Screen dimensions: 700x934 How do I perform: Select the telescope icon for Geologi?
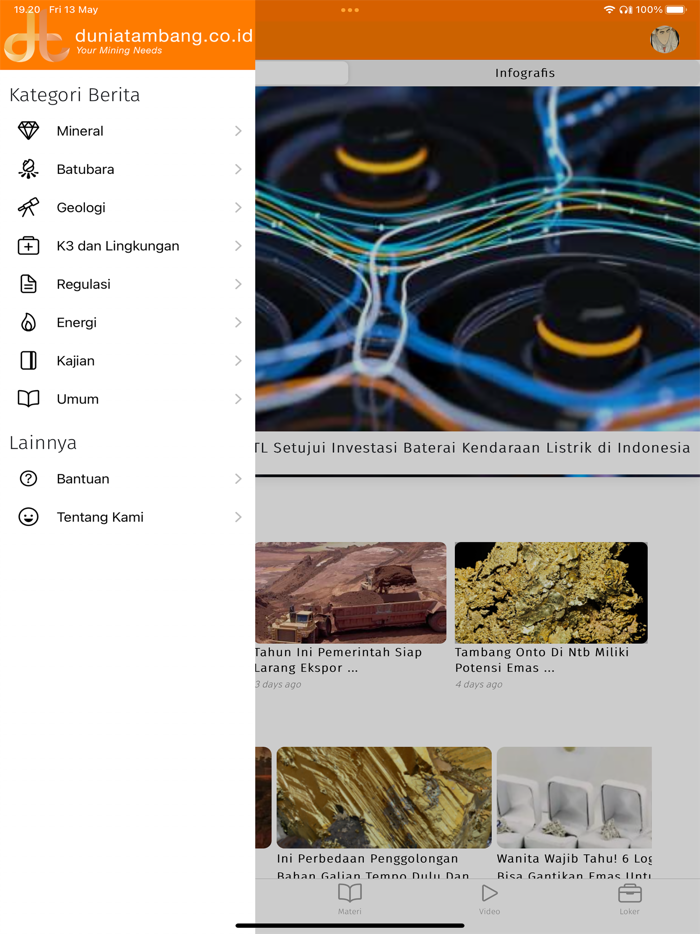[x=28, y=207]
